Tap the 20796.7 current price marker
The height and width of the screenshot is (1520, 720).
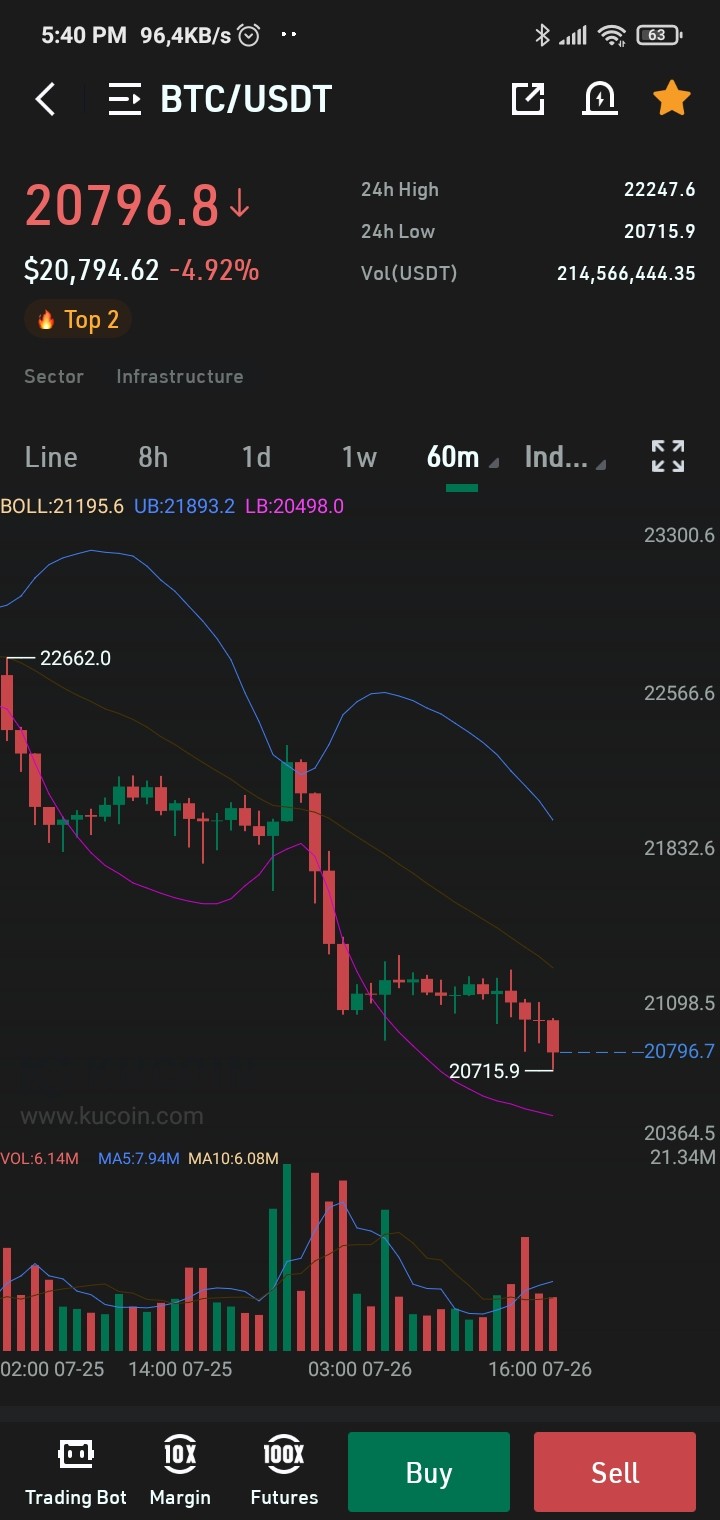tap(680, 1051)
